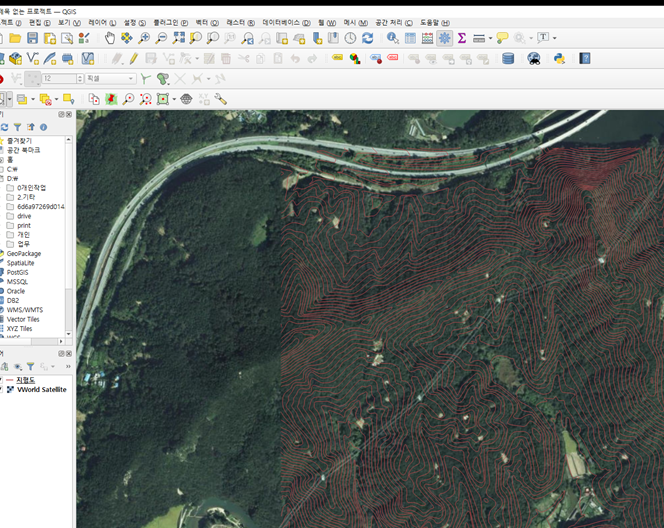Select the XYZ Tiles browser entry
This screenshot has height=528, width=664.
19,329
